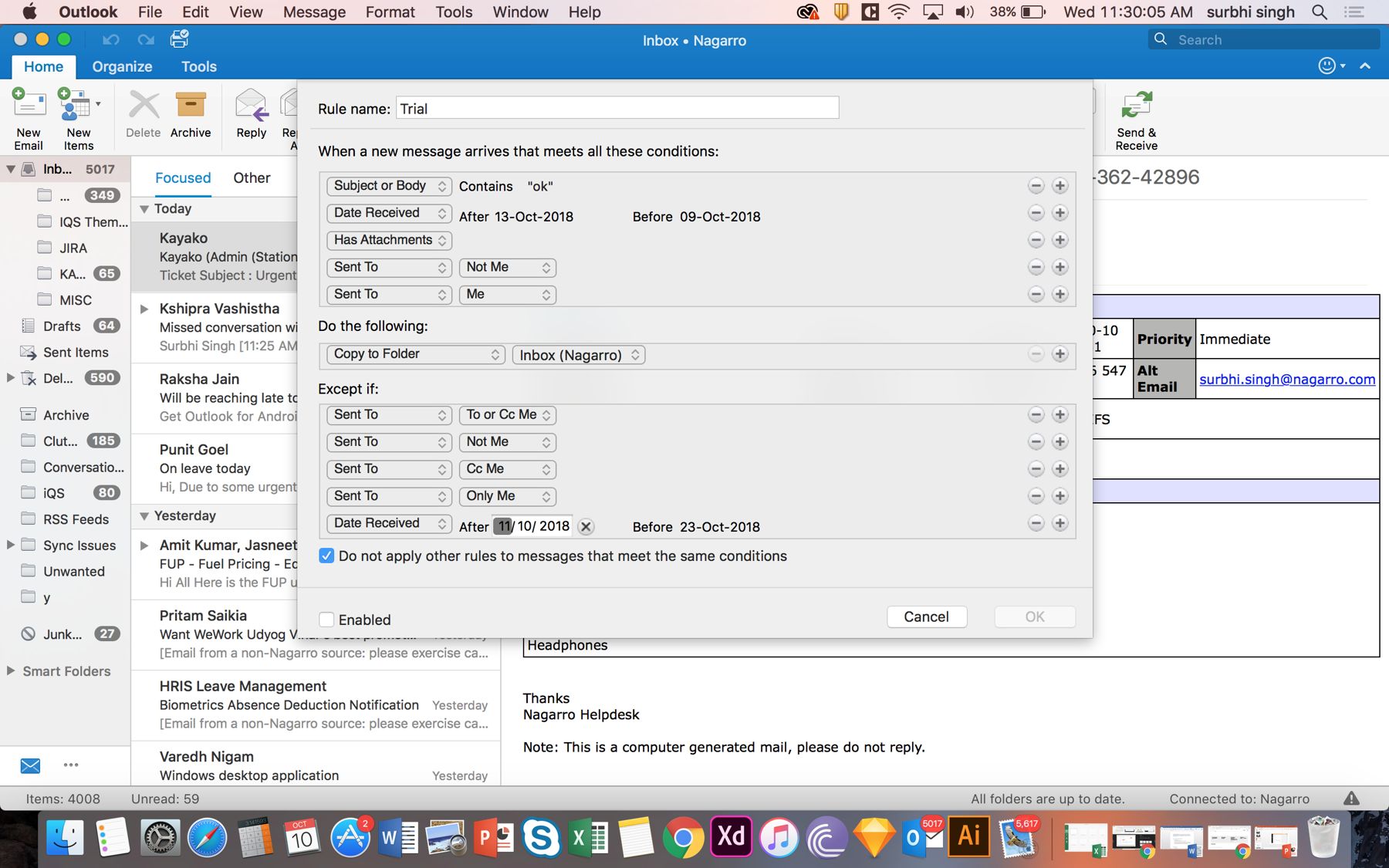This screenshot has height=868, width=1389.
Task: Open the Only Me dropdown
Action: pos(507,496)
